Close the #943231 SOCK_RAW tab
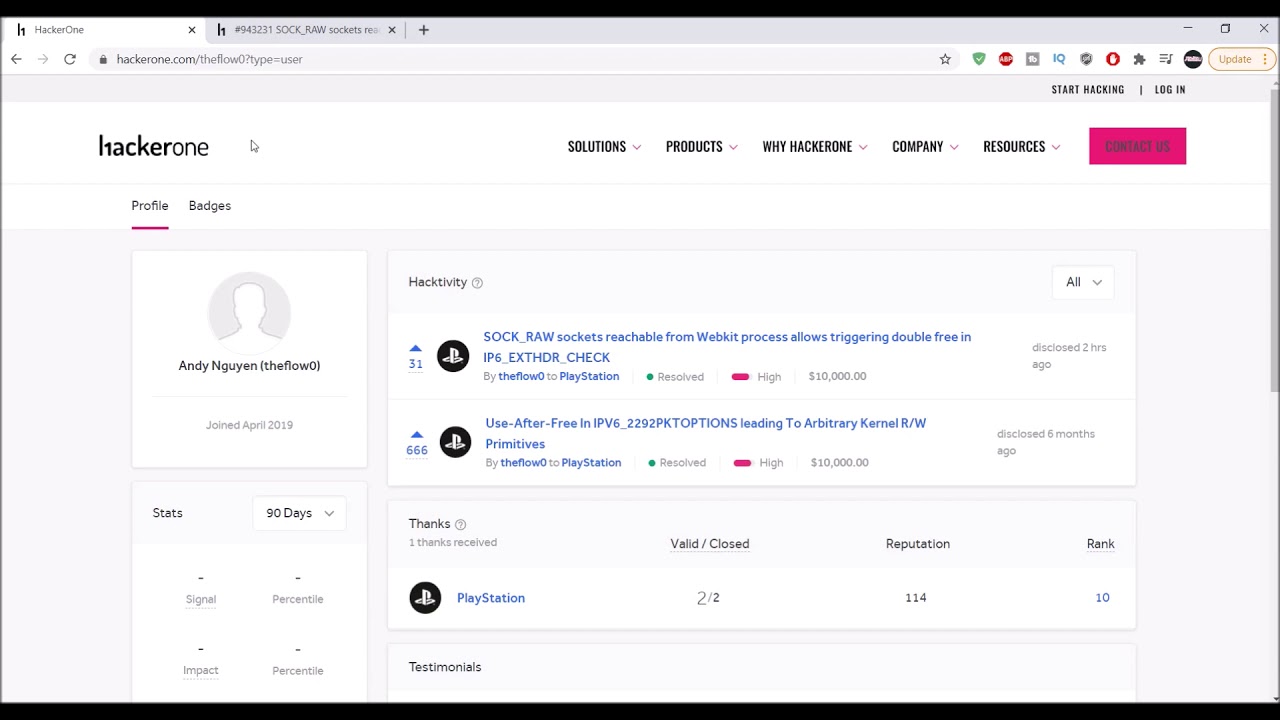Image resolution: width=1280 pixels, height=720 pixels. coord(392,30)
